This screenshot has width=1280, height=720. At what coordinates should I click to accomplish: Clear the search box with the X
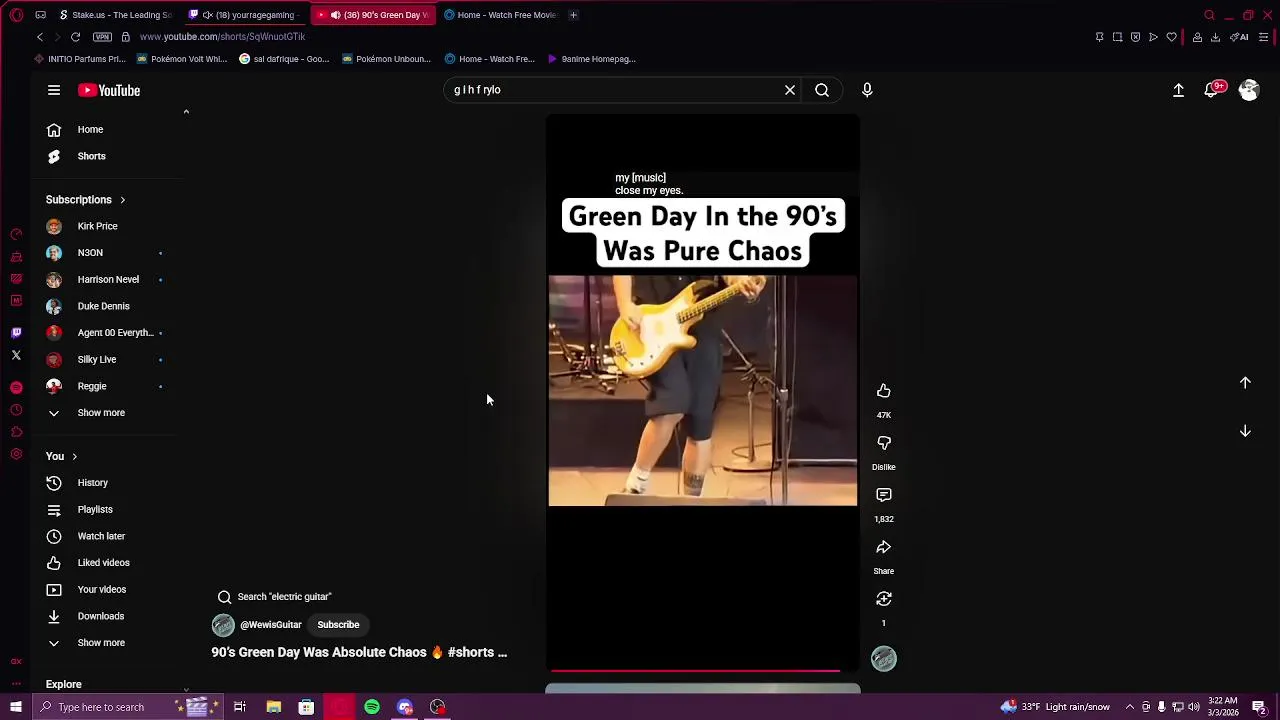click(790, 90)
